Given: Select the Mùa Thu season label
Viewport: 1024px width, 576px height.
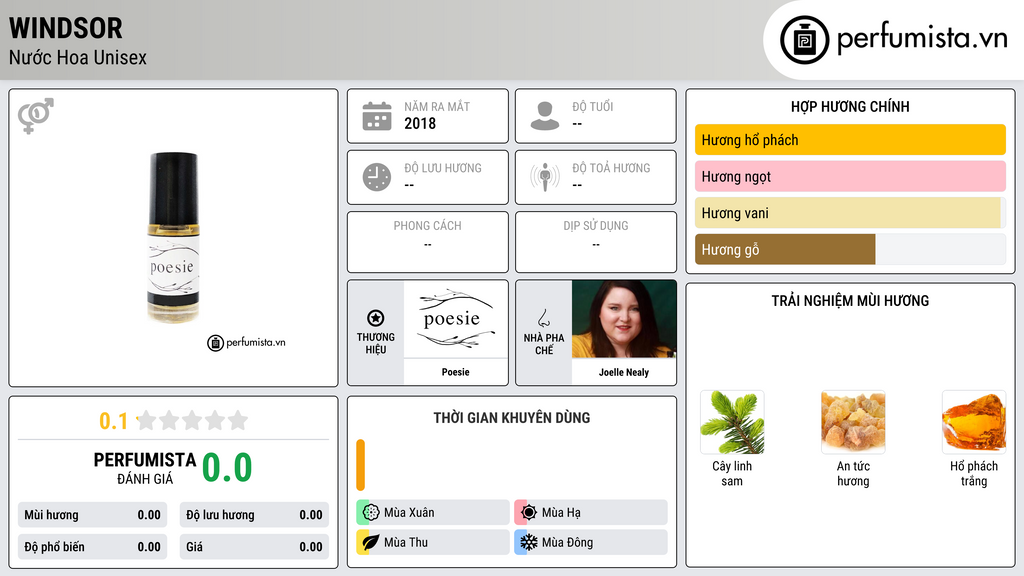Looking at the screenshot, I should pyautogui.click(x=406, y=543).
